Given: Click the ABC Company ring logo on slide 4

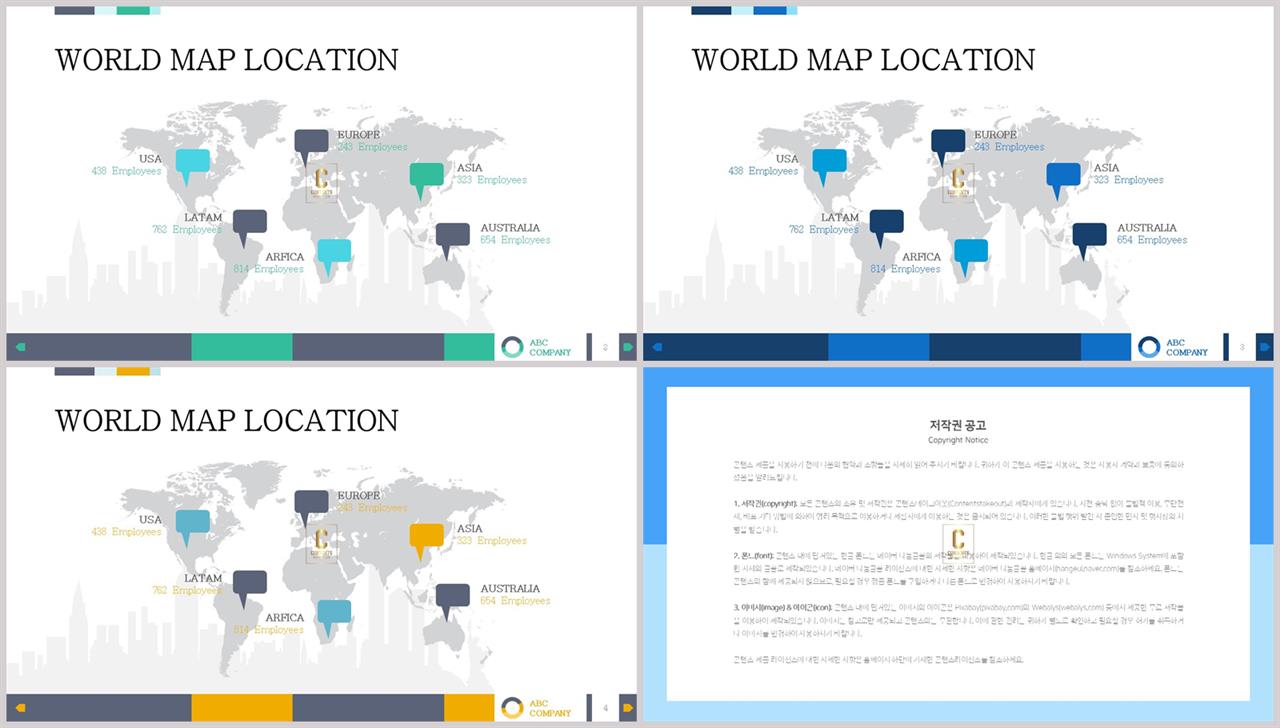Looking at the screenshot, I should coord(512,708).
